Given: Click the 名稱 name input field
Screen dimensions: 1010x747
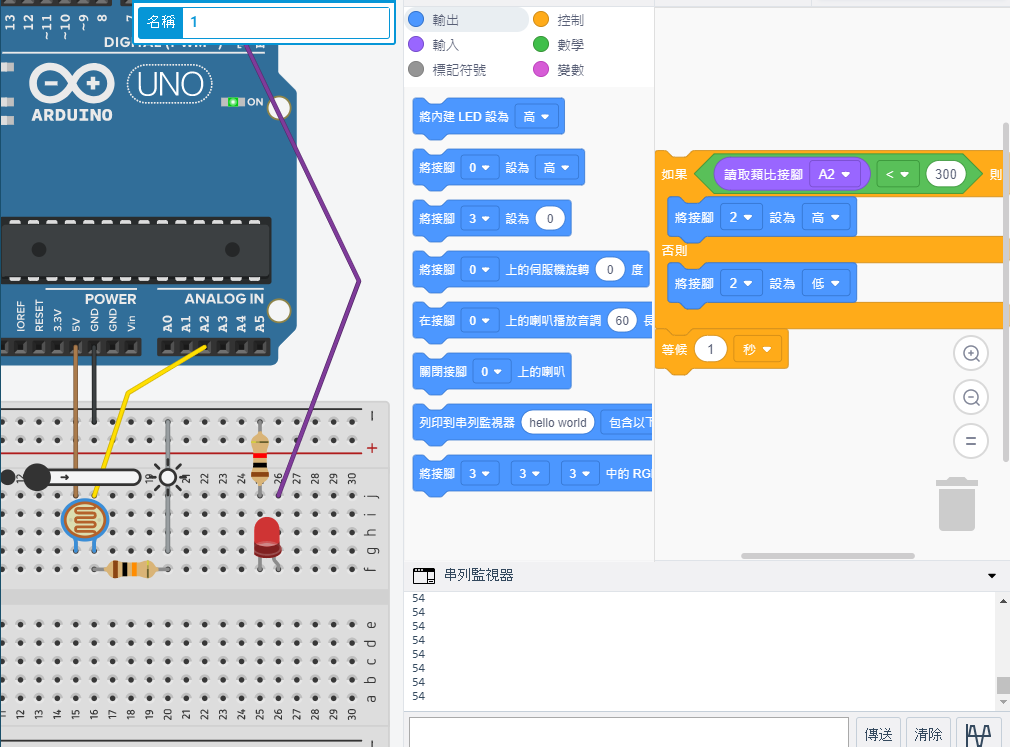Looking at the screenshot, I should tap(286, 22).
